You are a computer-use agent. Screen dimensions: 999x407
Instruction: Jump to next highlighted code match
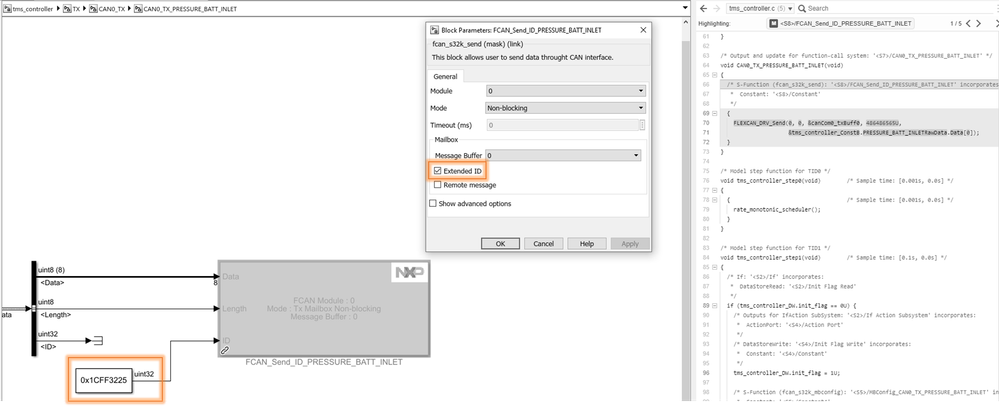click(979, 24)
